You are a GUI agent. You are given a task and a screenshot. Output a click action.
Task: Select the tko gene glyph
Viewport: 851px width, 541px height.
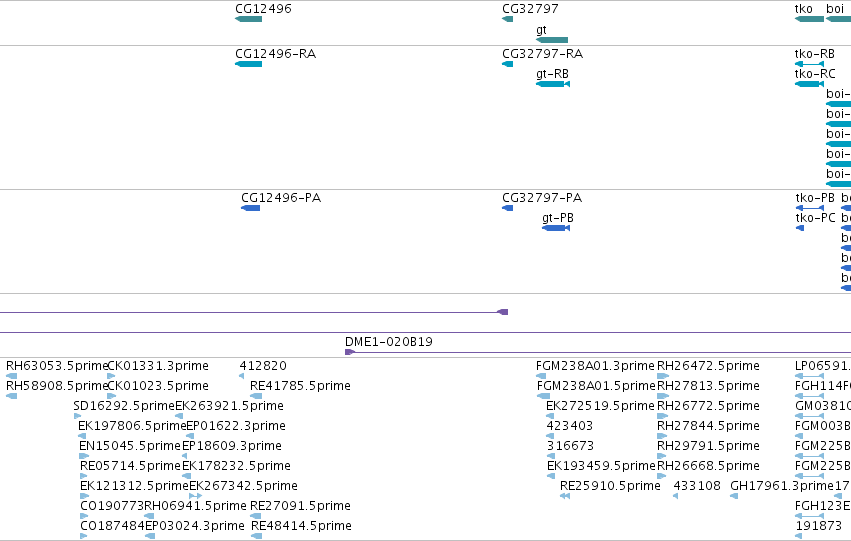[x=809, y=19]
